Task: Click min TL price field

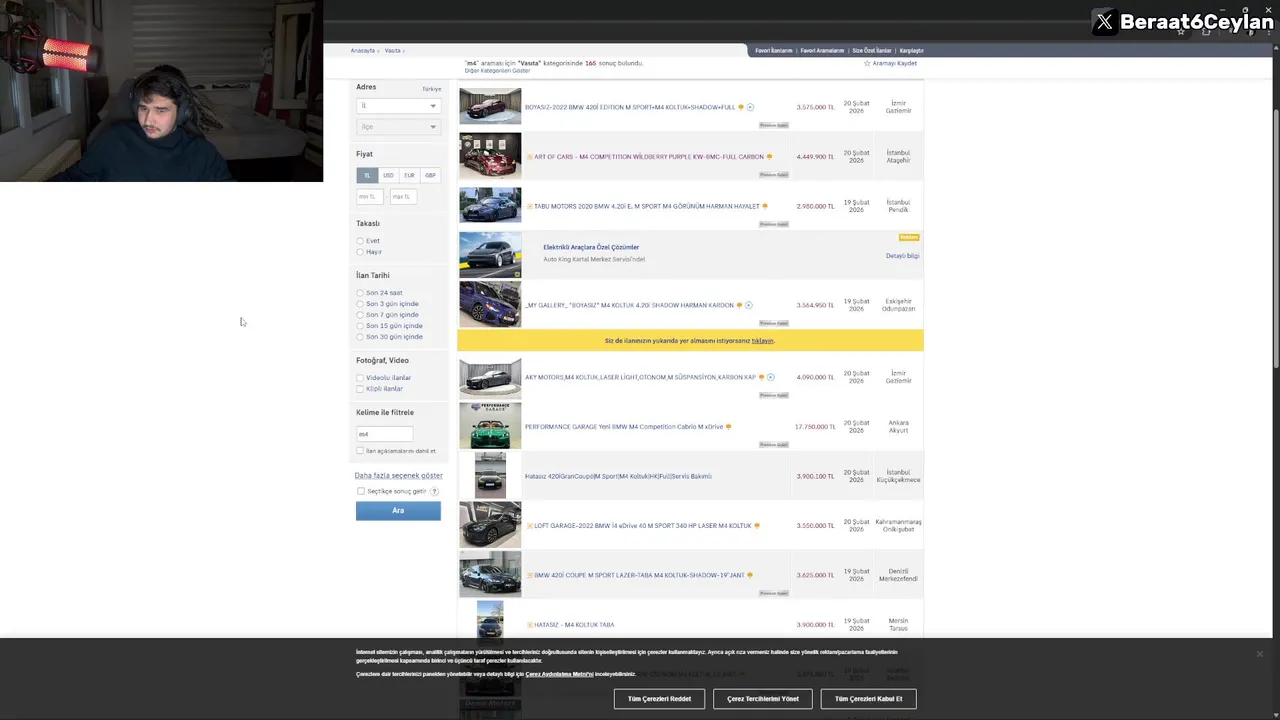Action: (370, 197)
